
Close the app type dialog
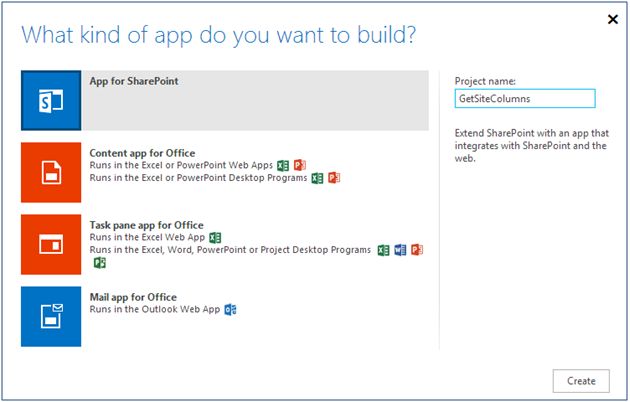pyautogui.click(x=611, y=19)
